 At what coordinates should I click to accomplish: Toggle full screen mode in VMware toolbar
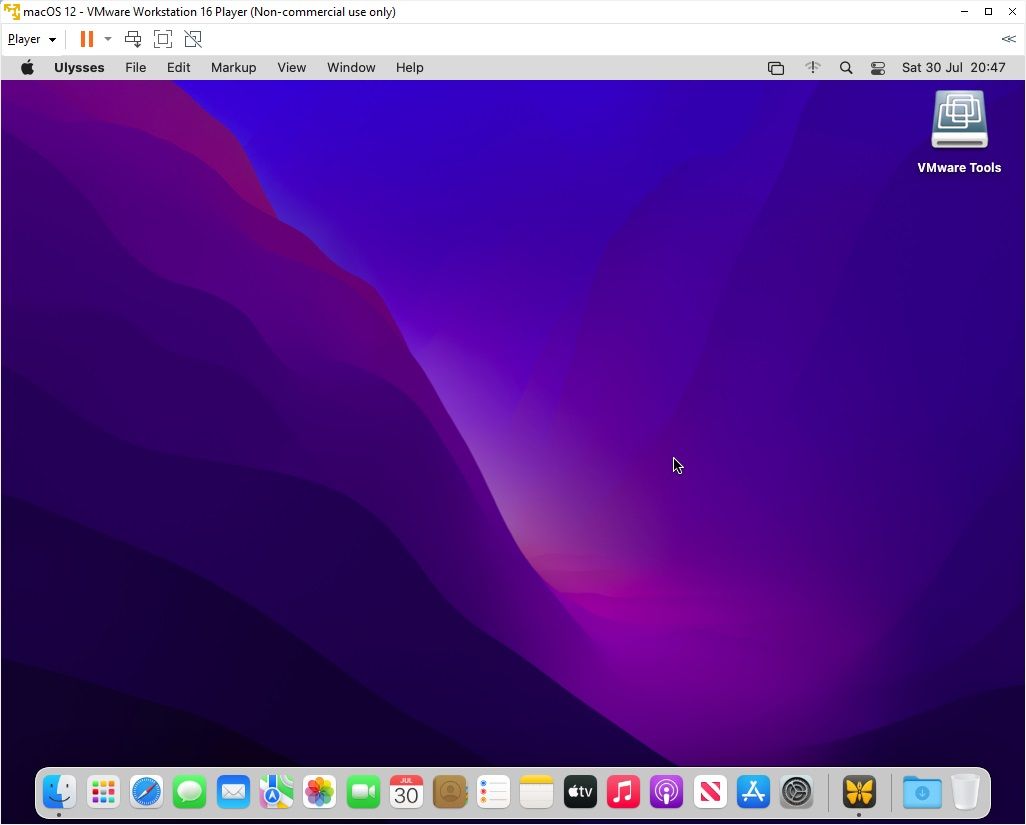(163, 38)
